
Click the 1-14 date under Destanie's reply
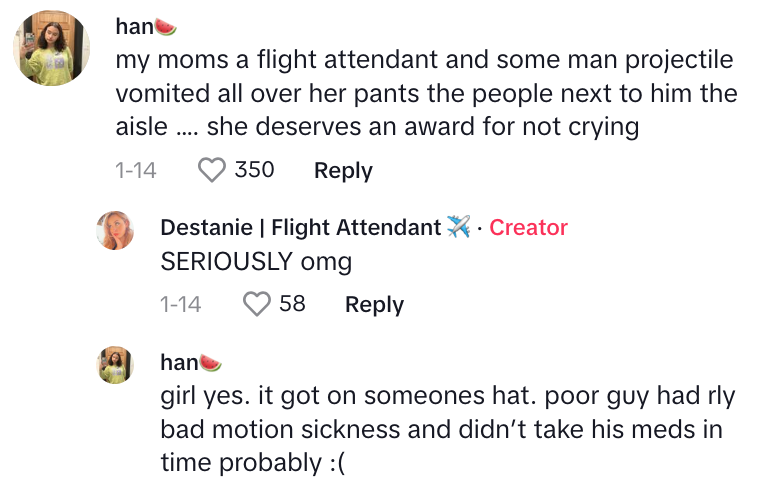[180, 305]
